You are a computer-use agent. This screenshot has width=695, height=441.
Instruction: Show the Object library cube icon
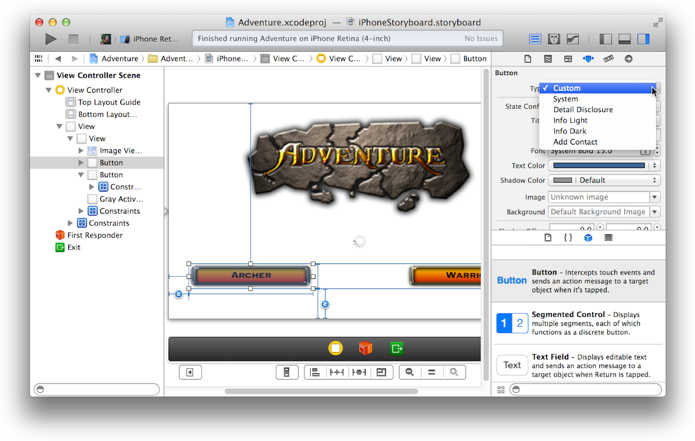pos(588,238)
